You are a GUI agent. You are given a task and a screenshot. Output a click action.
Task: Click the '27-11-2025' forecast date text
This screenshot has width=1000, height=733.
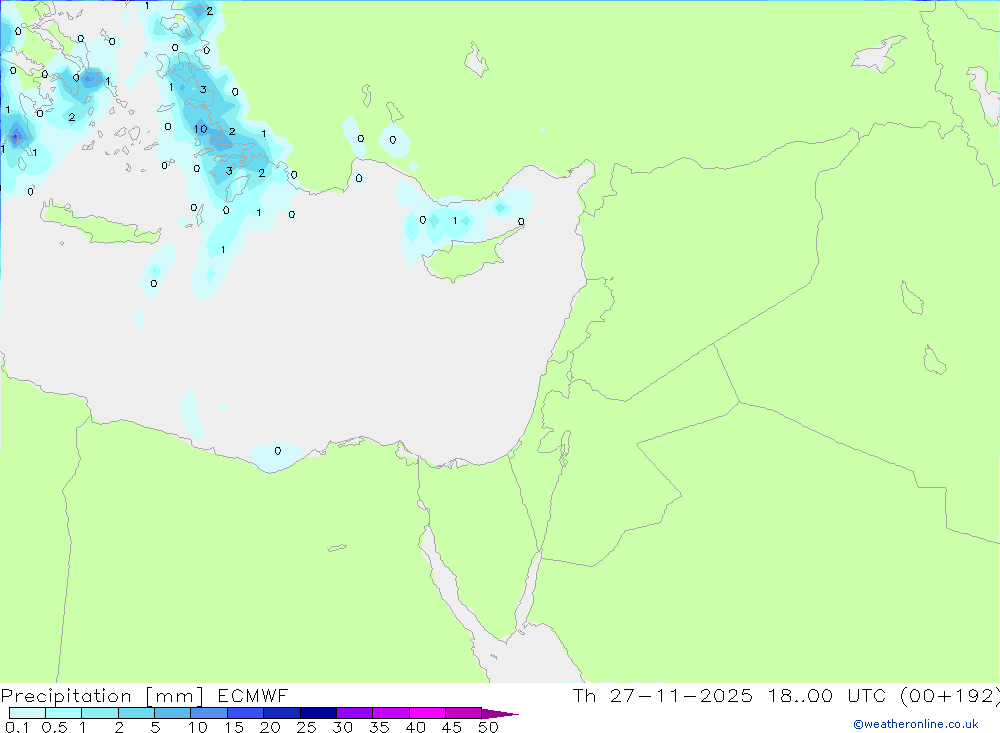(681, 695)
